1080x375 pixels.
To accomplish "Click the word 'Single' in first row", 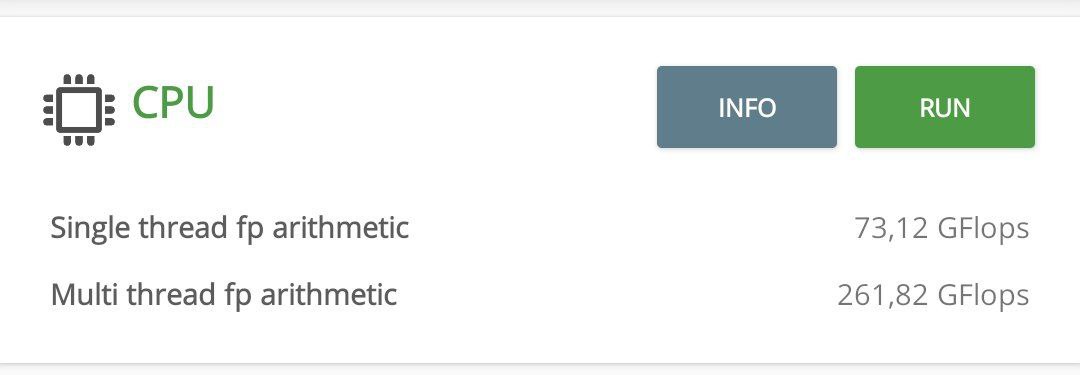I will [x=90, y=228].
